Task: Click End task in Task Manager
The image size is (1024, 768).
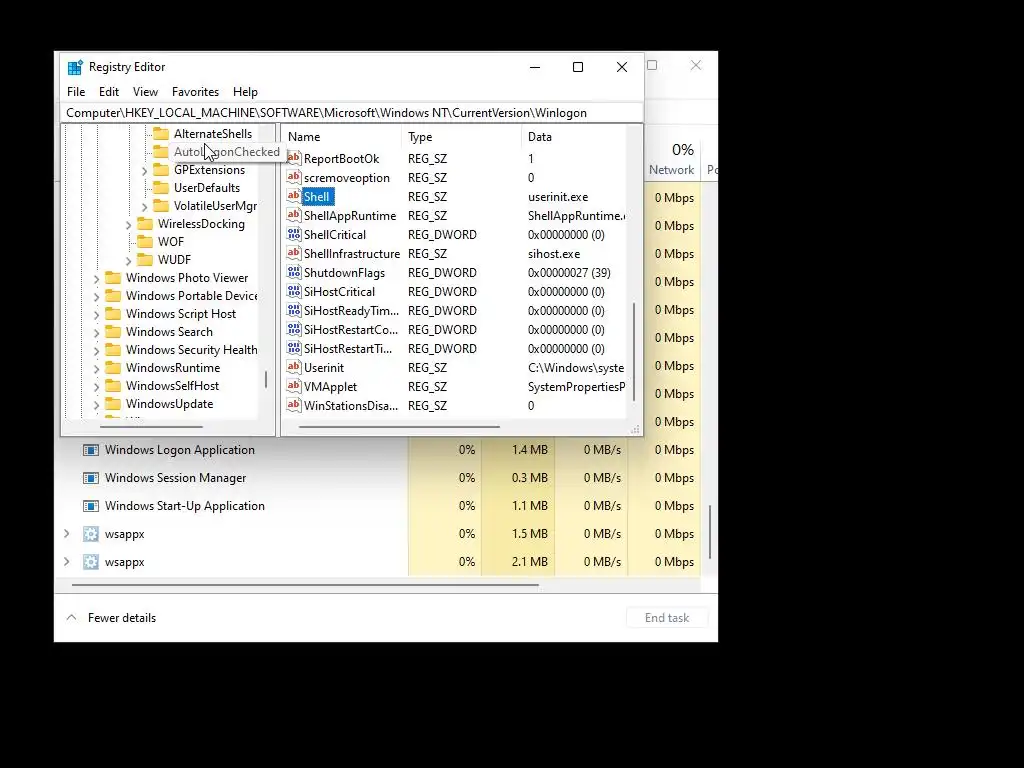Action: pyautogui.click(x=667, y=618)
